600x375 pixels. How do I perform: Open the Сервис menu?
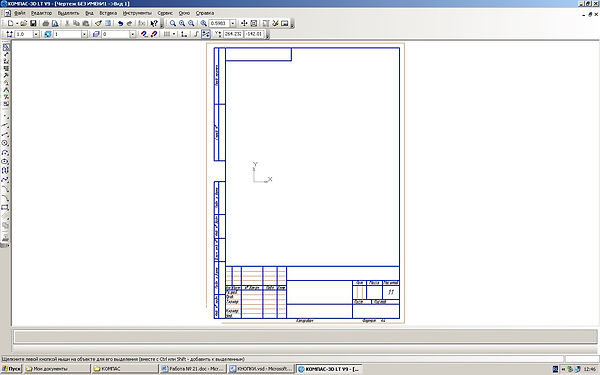pos(165,13)
